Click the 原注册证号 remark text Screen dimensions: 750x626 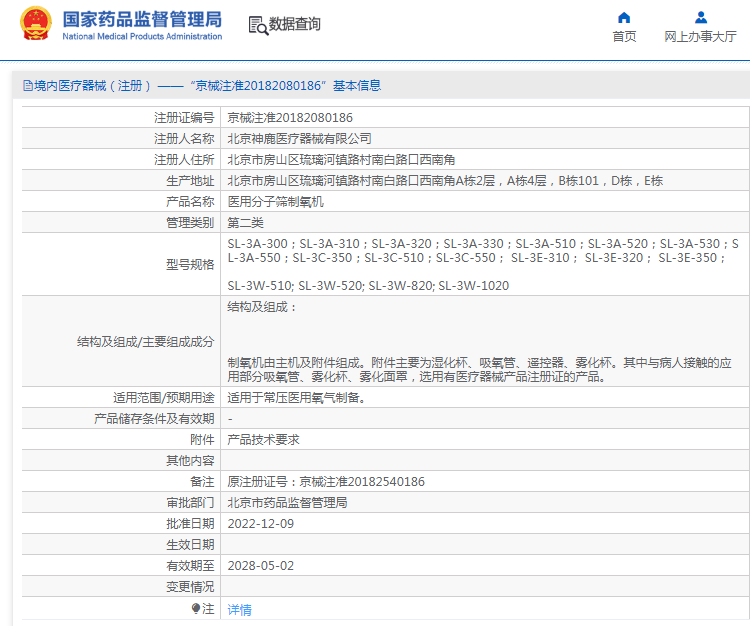(326, 482)
